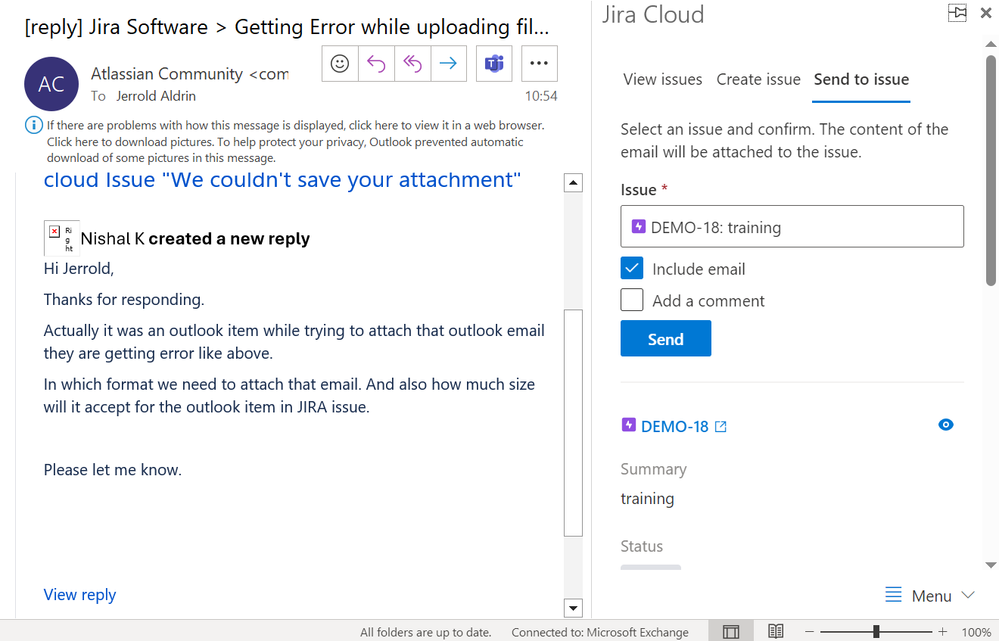Select the Send to issue tab
Image resolution: width=999 pixels, height=641 pixels.
(861, 80)
